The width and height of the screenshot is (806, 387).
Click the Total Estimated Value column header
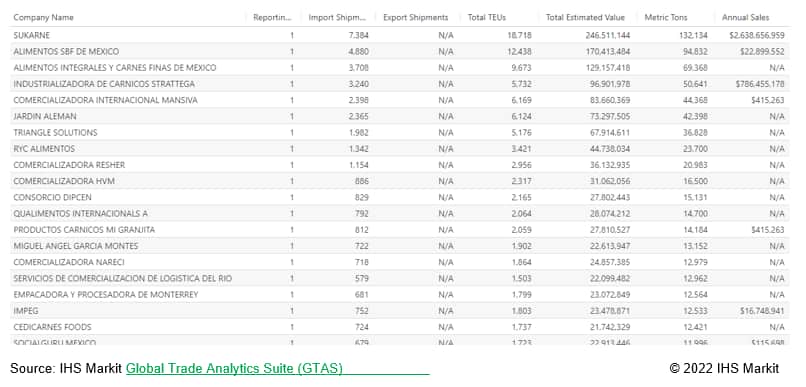point(585,17)
